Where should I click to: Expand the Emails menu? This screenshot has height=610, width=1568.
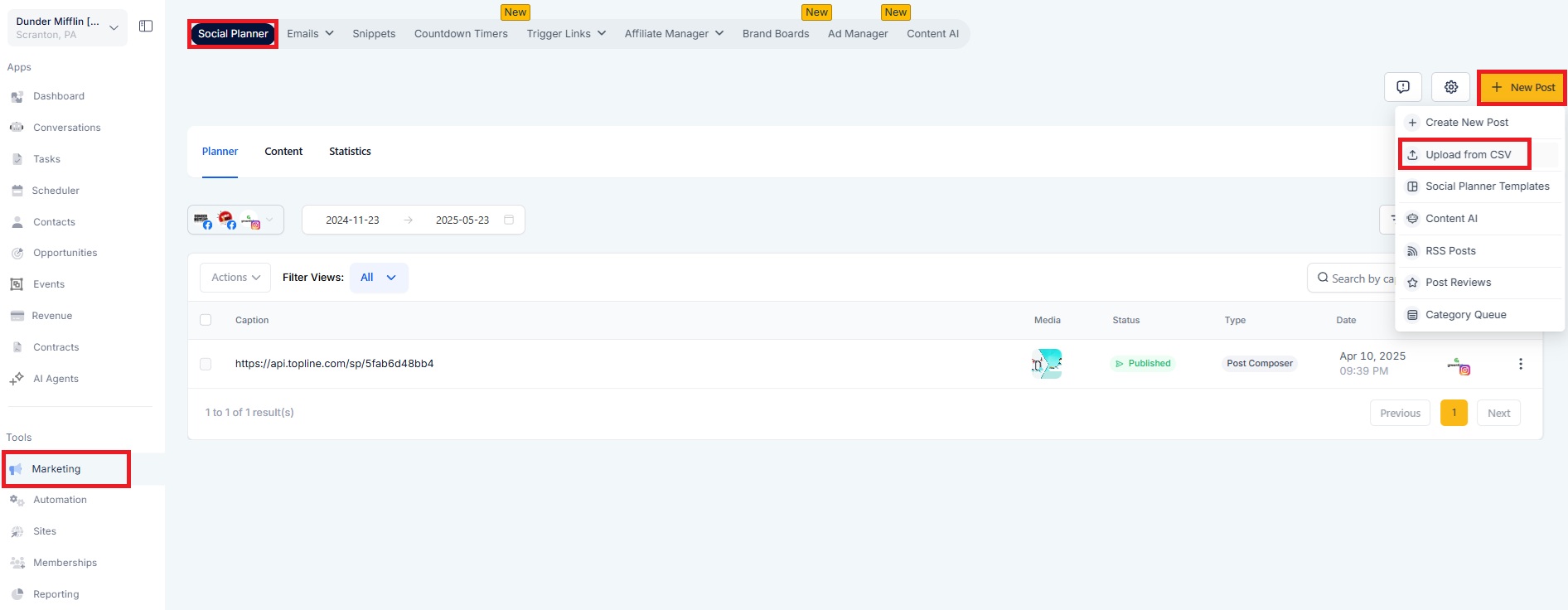click(x=310, y=34)
